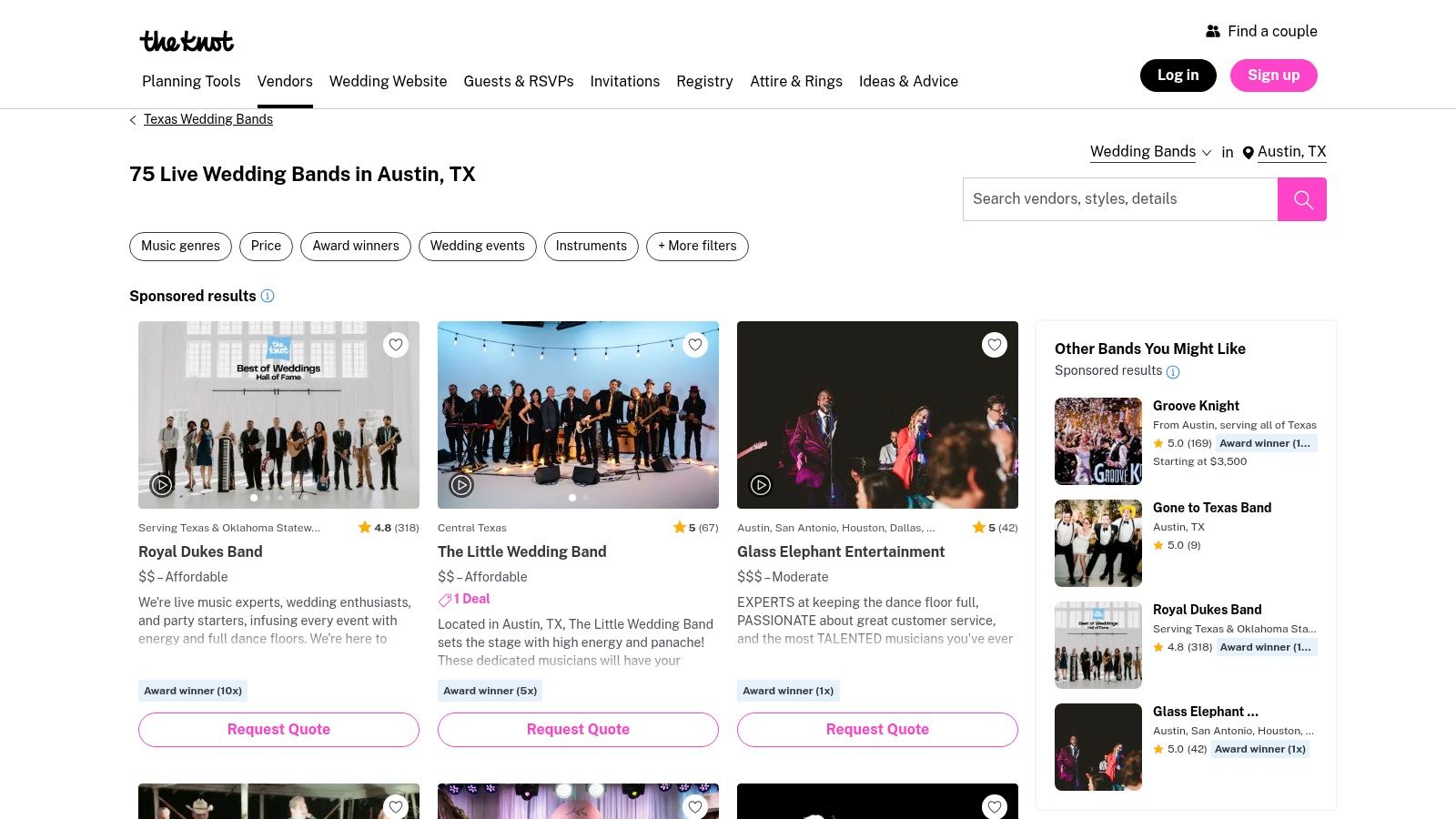The width and height of the screenshot is (1456, 819).
Task: Open the Gone to Texas Band sidebar title
Action: [1212, 508]
